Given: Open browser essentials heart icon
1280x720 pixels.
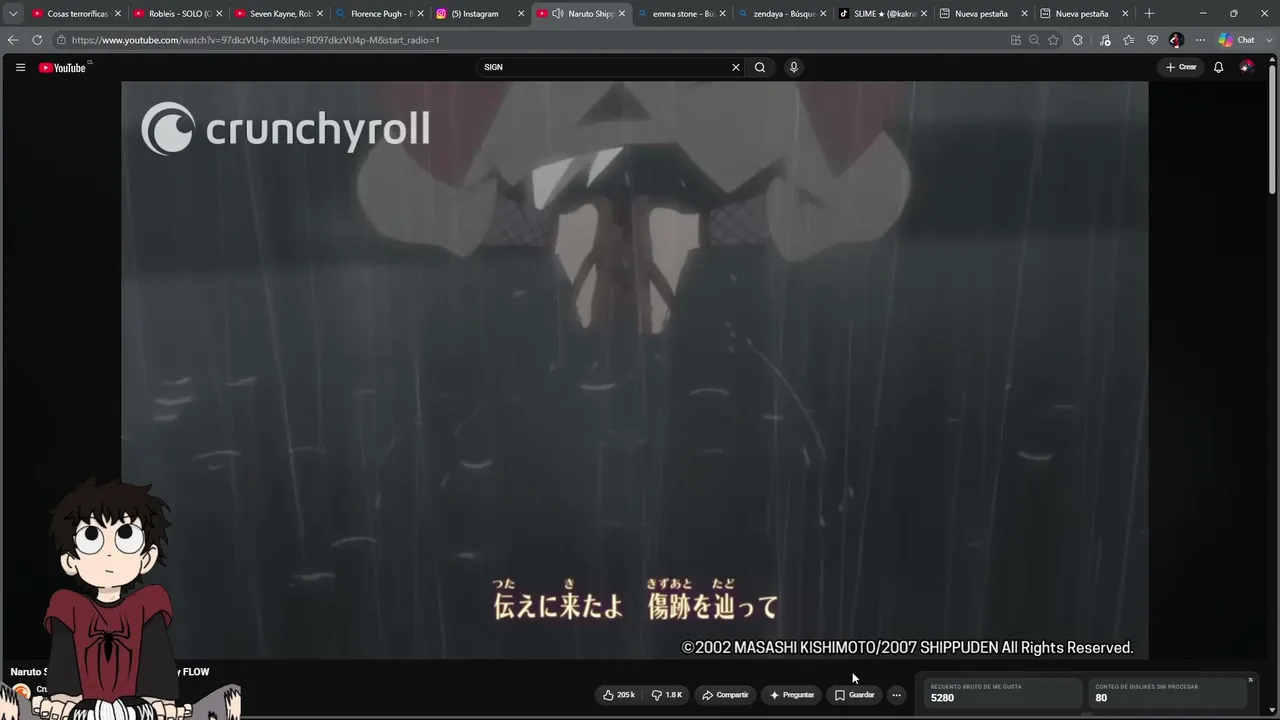Looking at the screenshot, I should click(1153, 40).
